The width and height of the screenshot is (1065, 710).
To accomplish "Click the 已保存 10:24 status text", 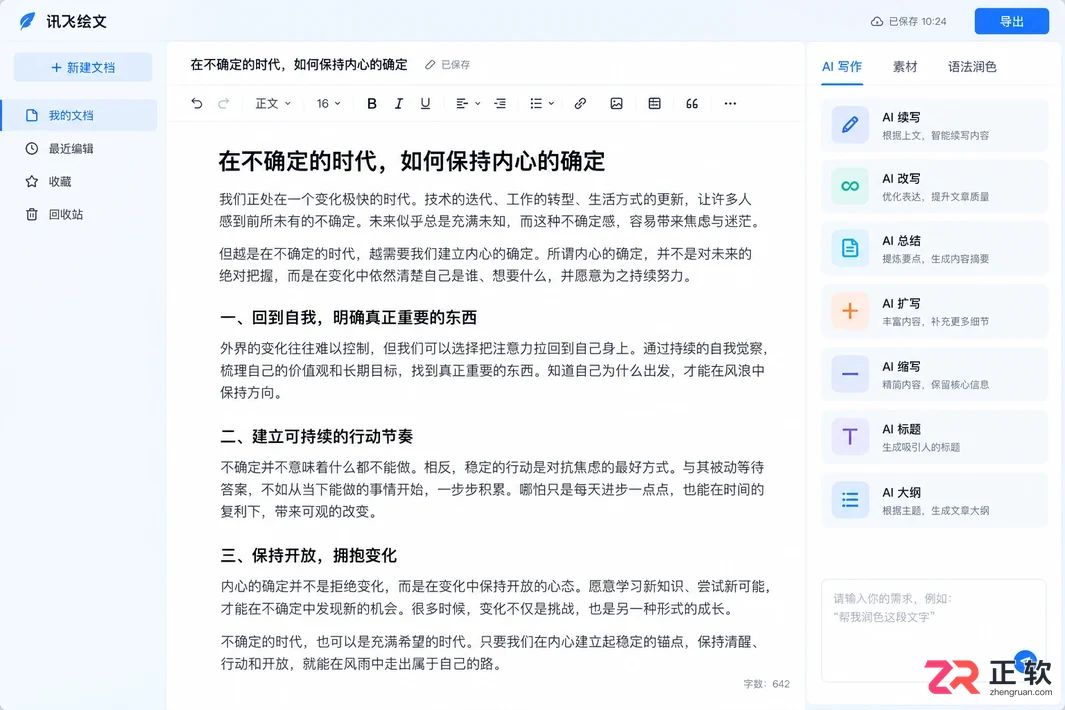I will pyautogui.click(x=917, y=22).
